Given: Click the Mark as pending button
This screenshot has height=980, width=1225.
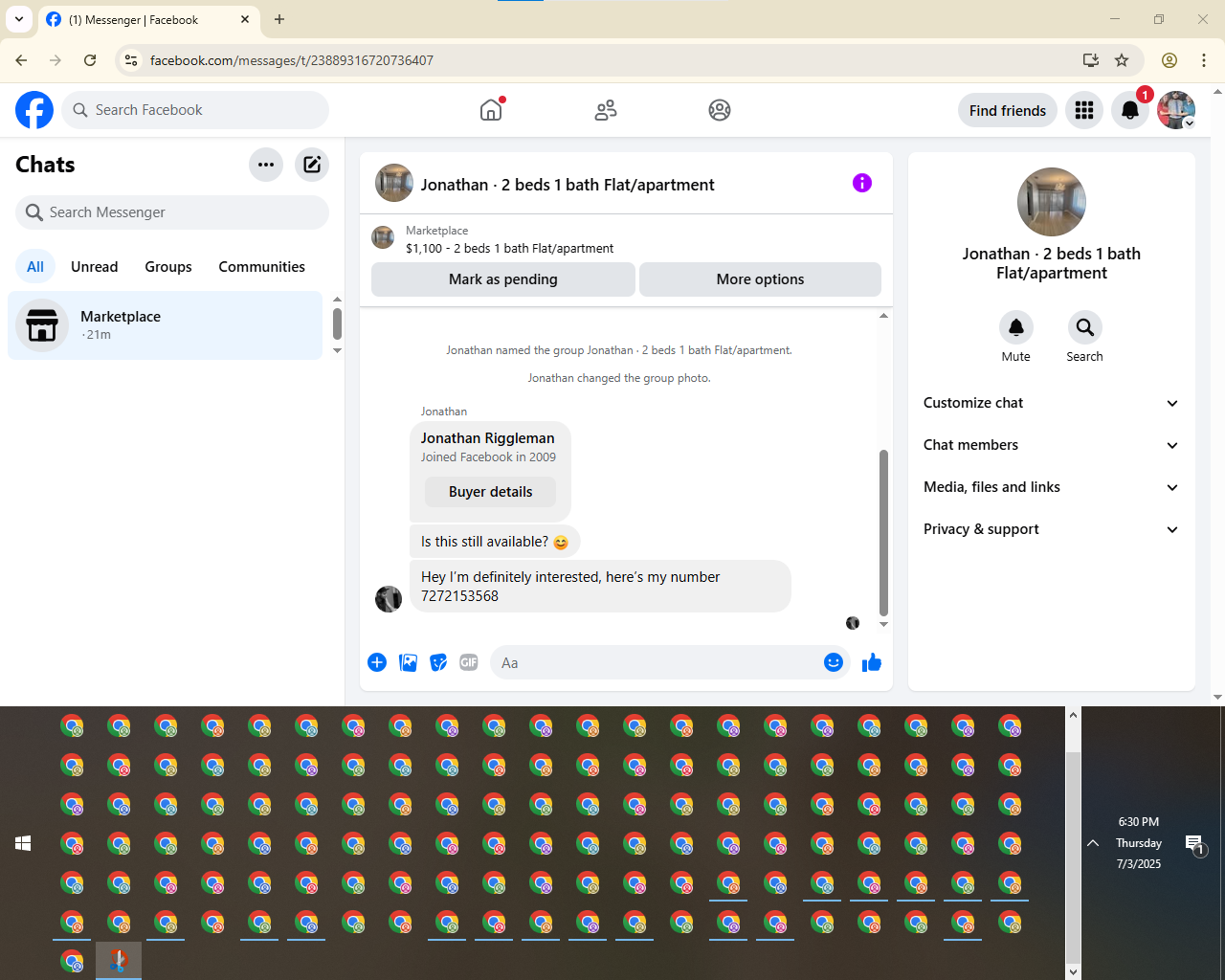Looking at the screenshot, I should point(503,279).
